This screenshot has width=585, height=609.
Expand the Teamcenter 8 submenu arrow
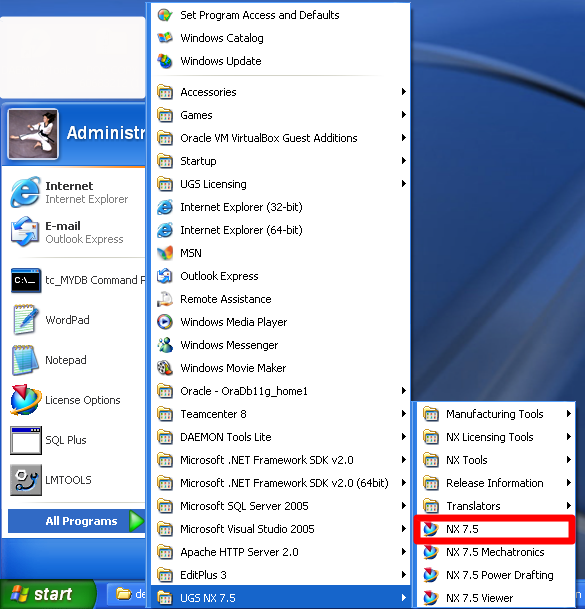404,414
